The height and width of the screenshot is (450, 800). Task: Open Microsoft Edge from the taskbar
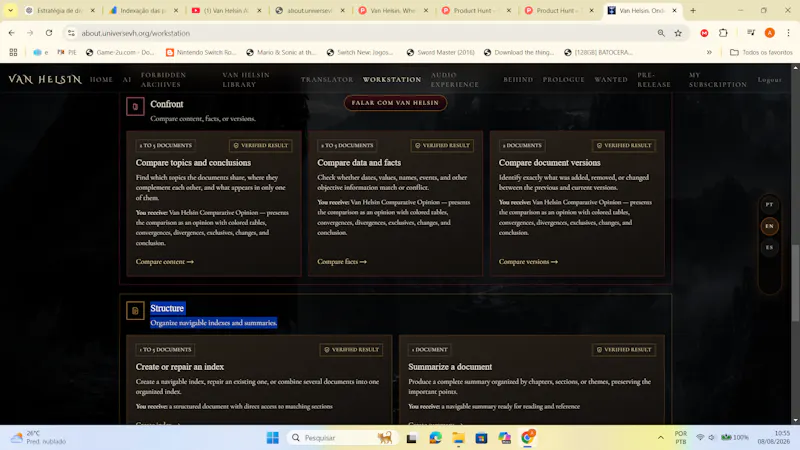(435, 438)
